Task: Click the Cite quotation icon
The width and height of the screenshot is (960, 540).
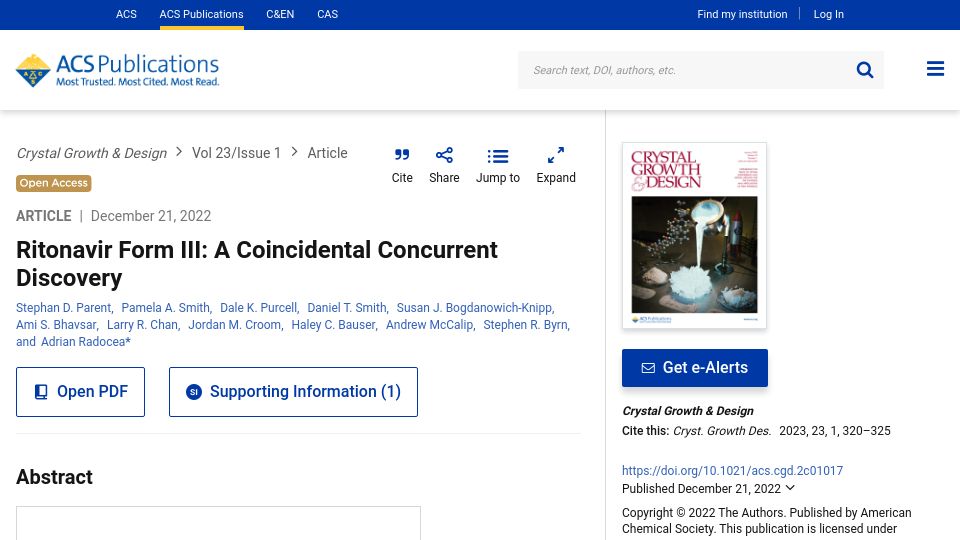Action: (x=402, y=155)
